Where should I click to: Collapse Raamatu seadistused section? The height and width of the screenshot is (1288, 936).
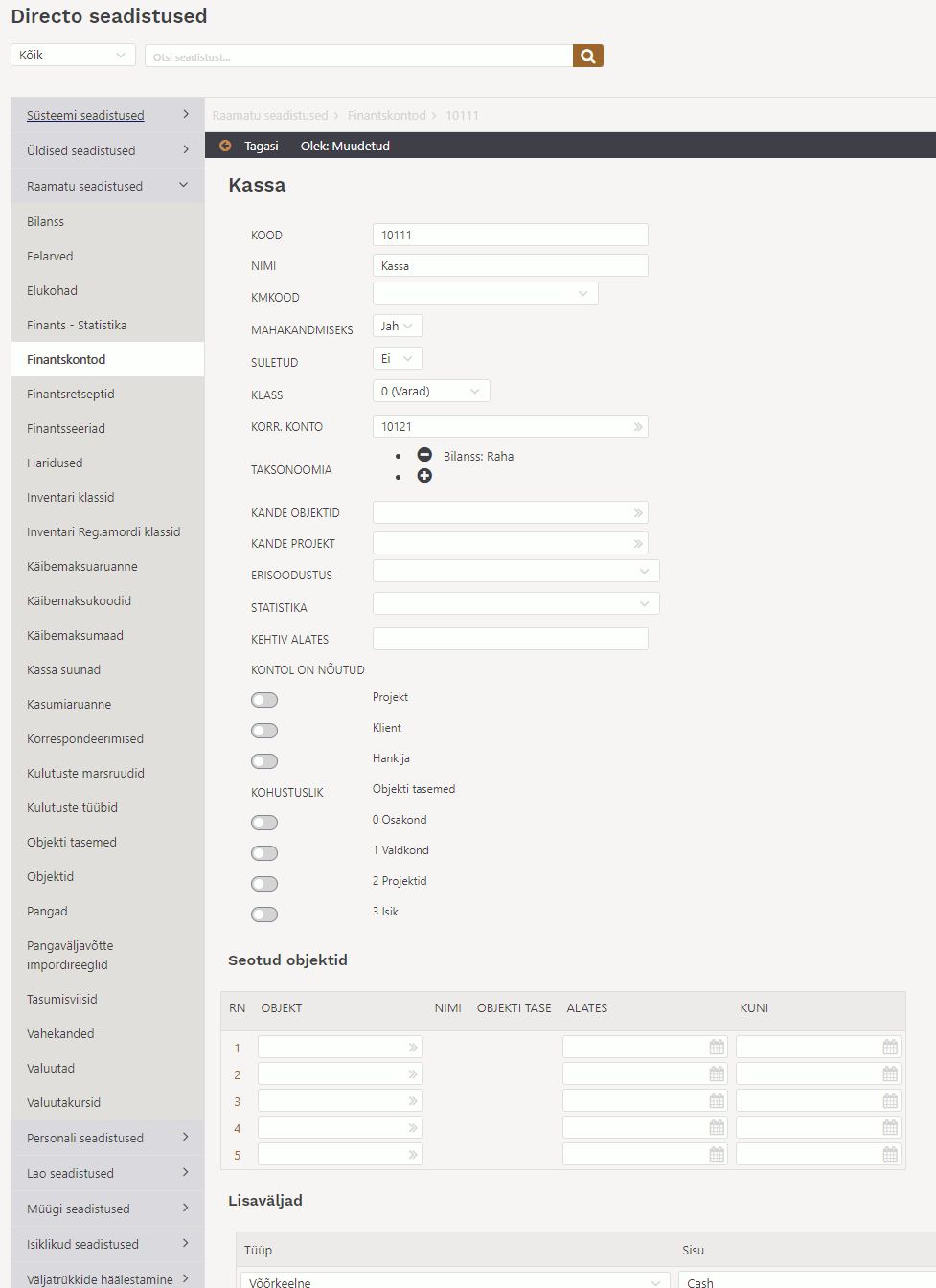pyautogui.click(x=107, y=186)
